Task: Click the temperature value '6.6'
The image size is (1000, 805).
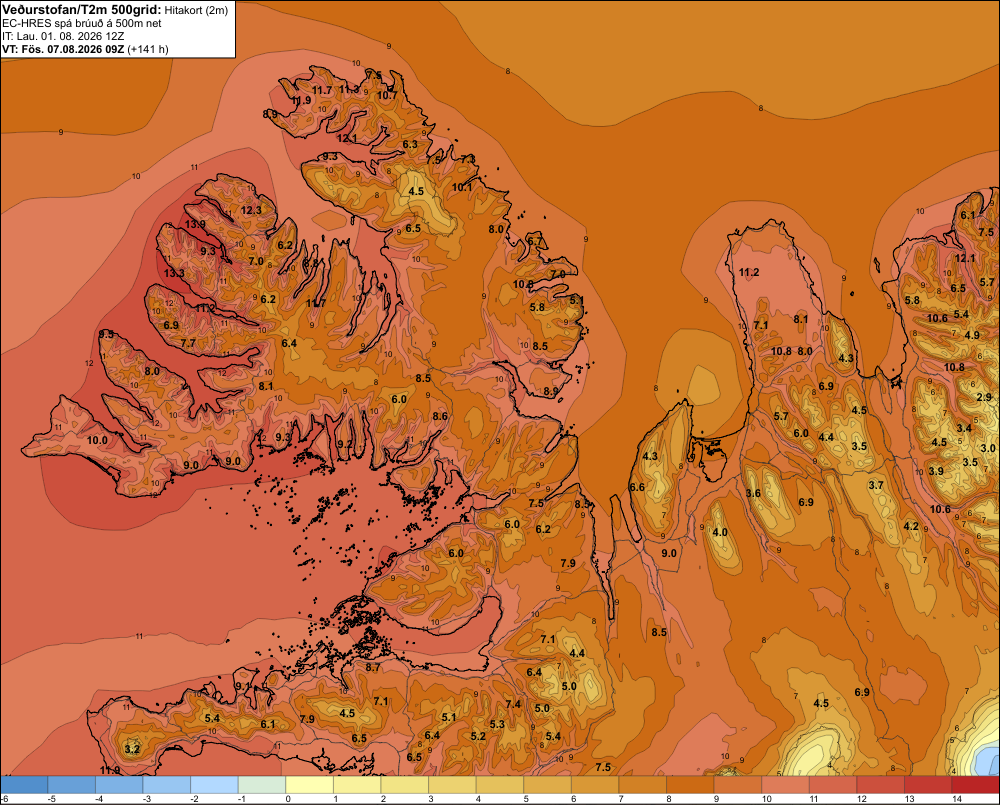Action: click(x=637, y=487)
